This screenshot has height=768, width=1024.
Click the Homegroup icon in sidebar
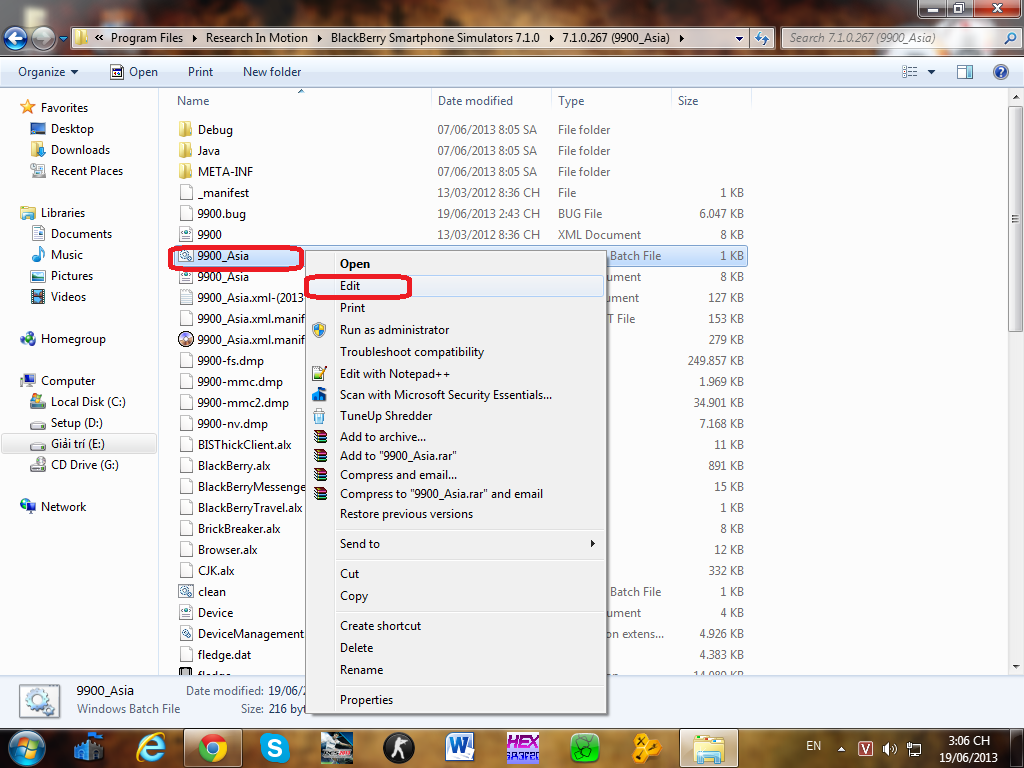coord(27,339)
